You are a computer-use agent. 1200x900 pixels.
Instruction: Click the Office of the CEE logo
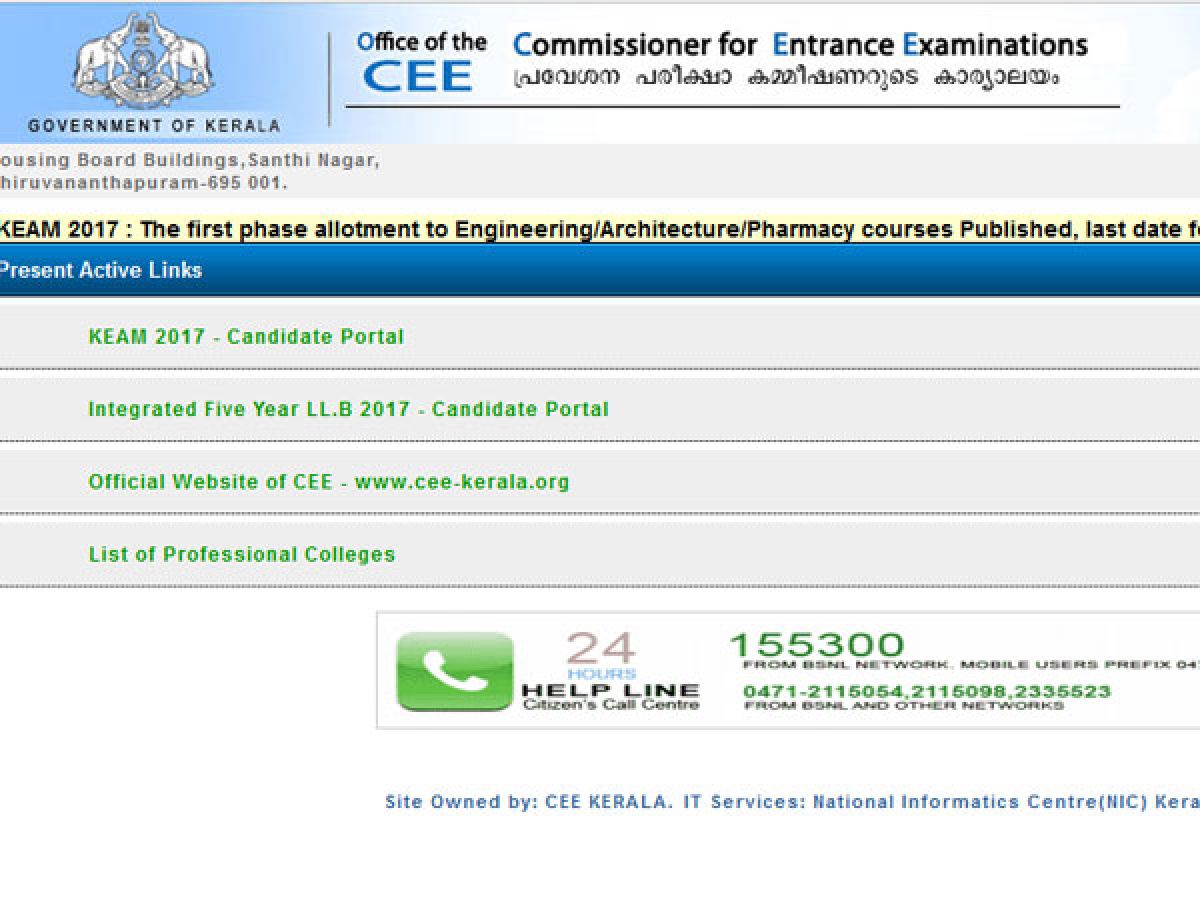pos(420,62)
